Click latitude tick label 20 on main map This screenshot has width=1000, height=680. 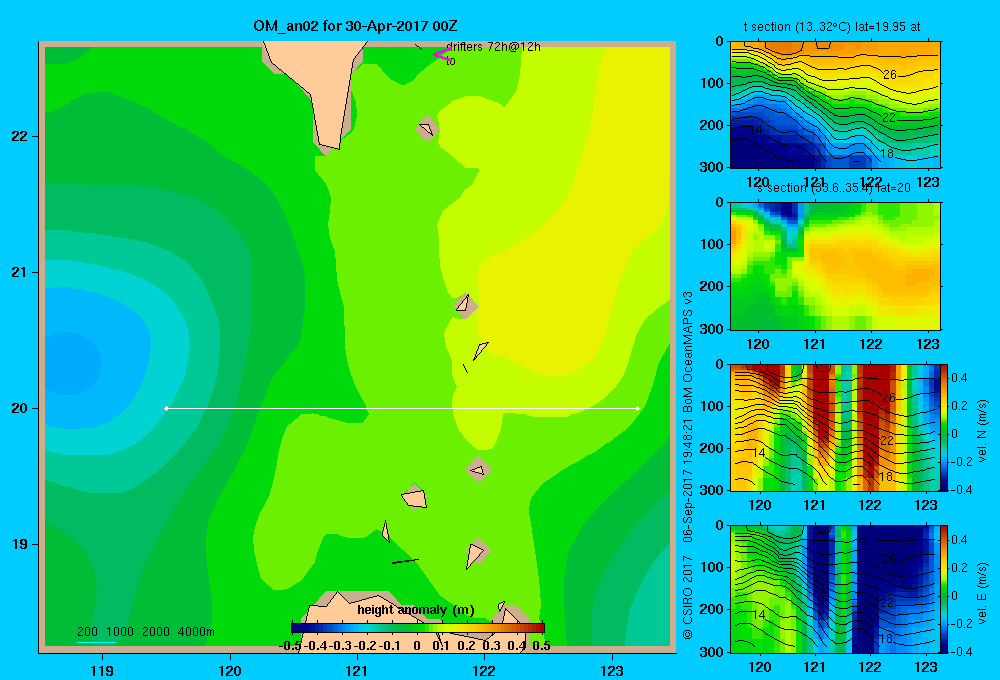(20, 408)
